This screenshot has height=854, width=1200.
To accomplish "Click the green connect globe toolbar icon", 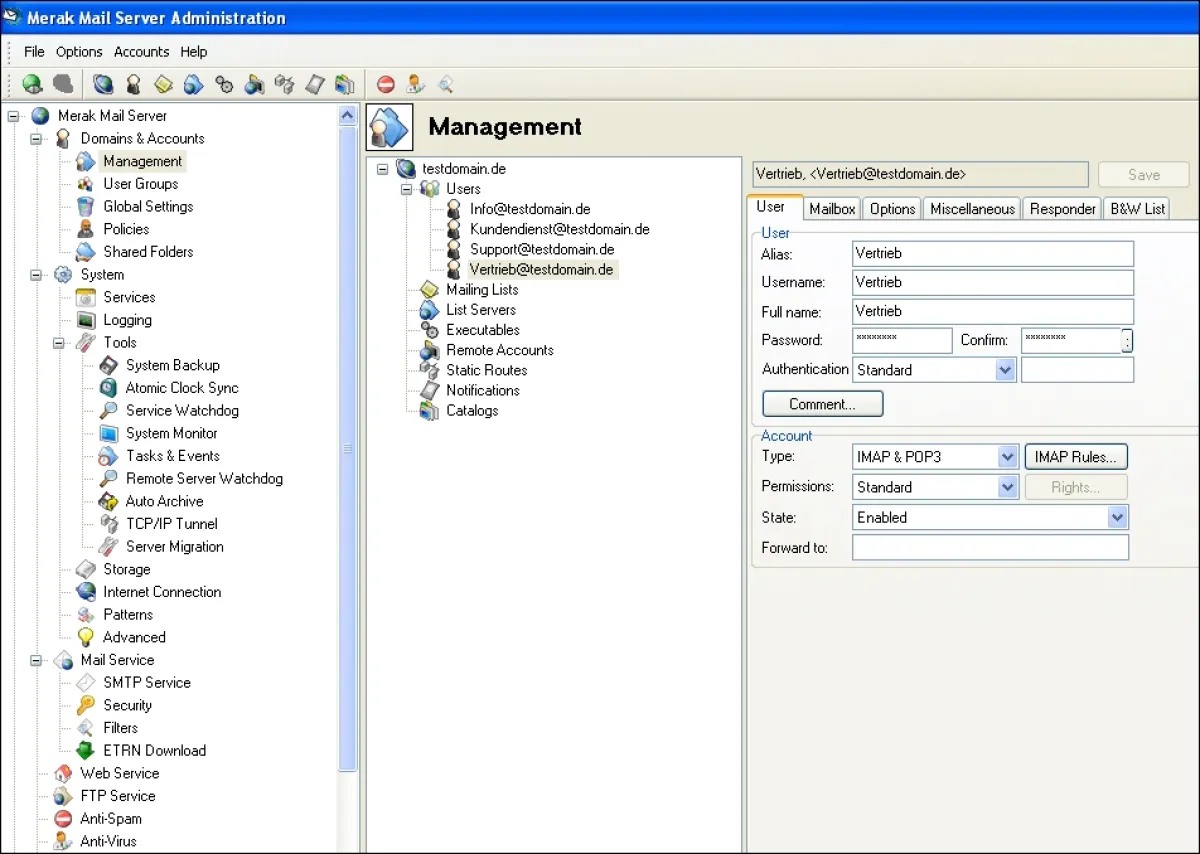I will coord(32,85).
